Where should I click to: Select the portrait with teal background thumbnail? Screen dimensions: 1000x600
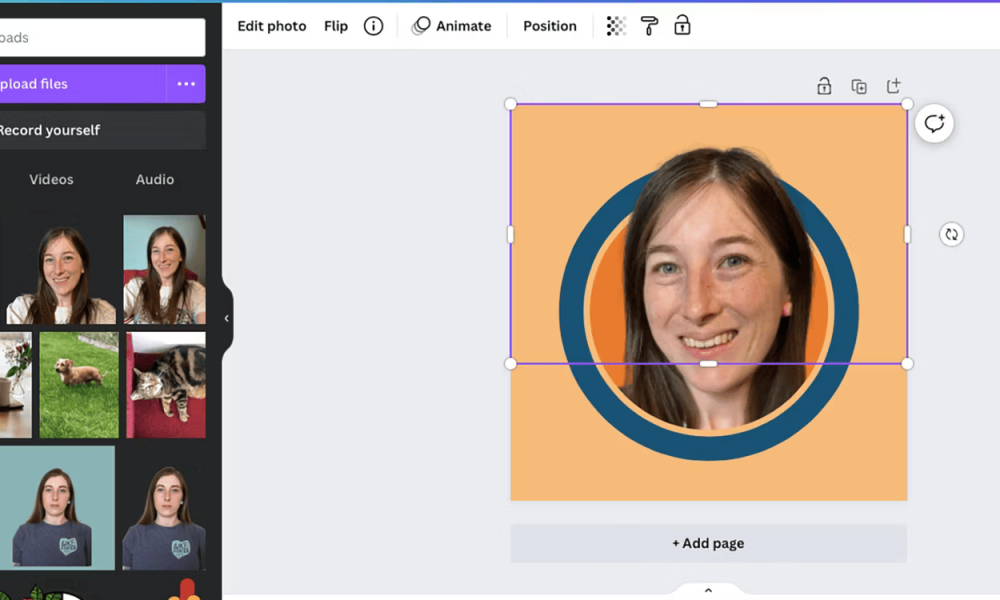(57, 508)
